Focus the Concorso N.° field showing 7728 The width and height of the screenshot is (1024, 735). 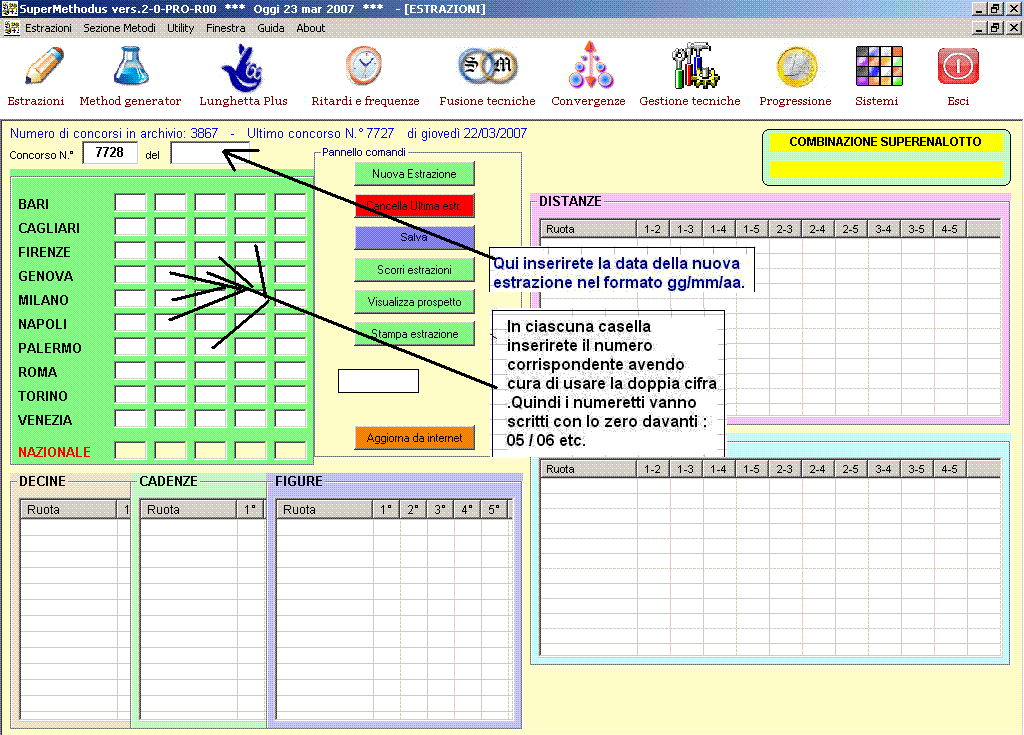point(110,153)
